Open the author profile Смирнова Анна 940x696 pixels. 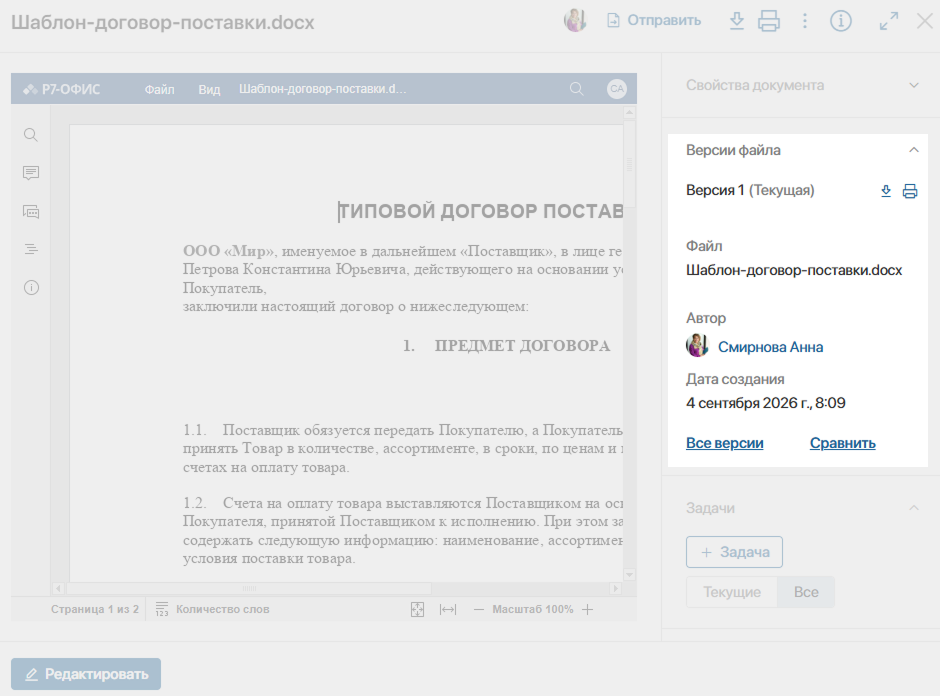click(770, 347)
